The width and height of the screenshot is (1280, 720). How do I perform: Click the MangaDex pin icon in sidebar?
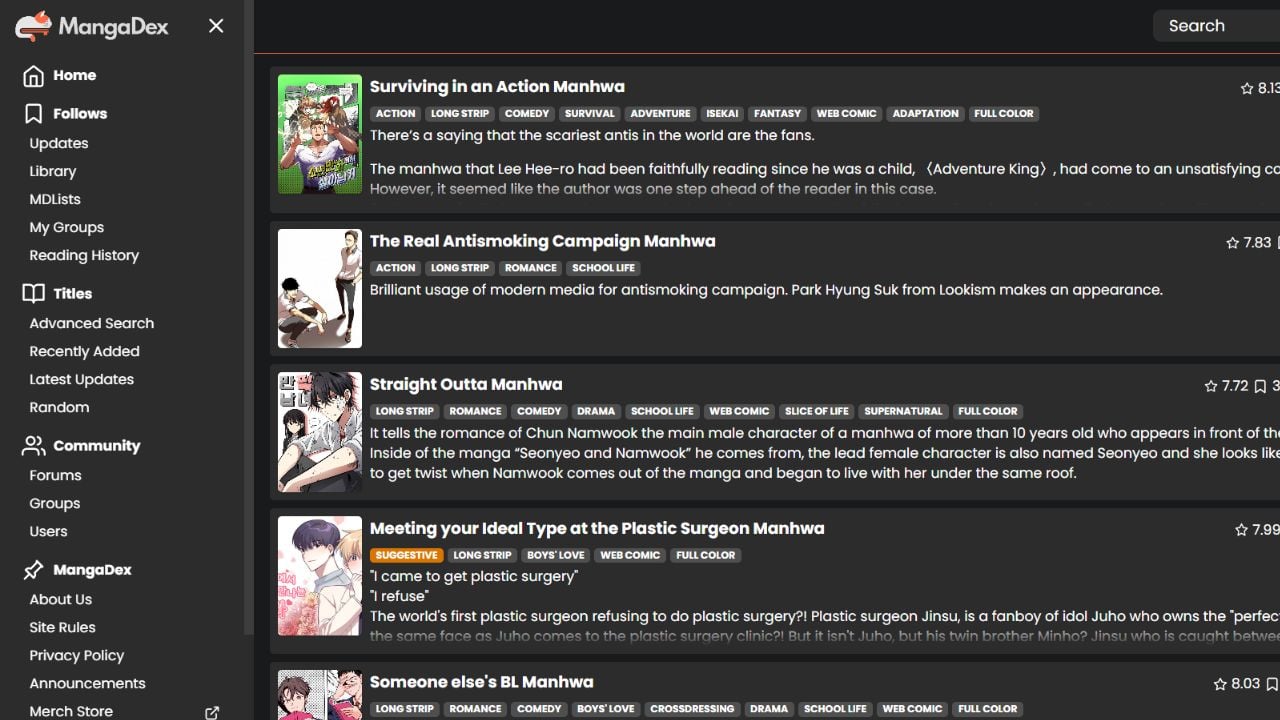(x=34, y=570)
